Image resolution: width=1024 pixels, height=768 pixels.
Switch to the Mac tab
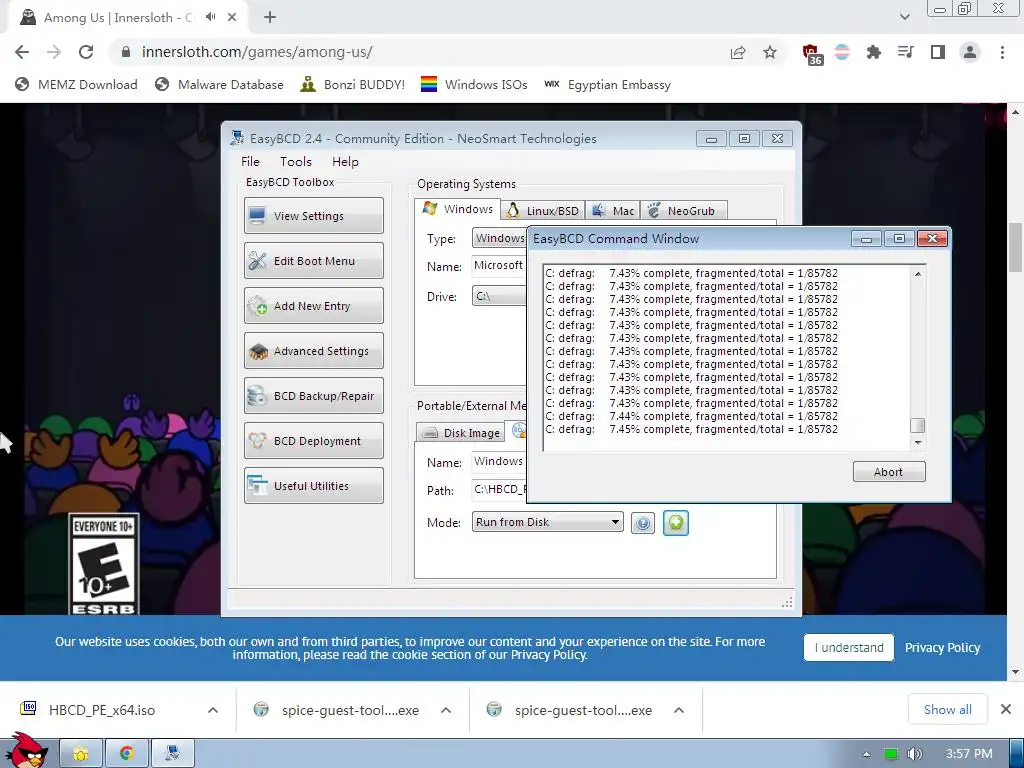(x=613, y=210)
